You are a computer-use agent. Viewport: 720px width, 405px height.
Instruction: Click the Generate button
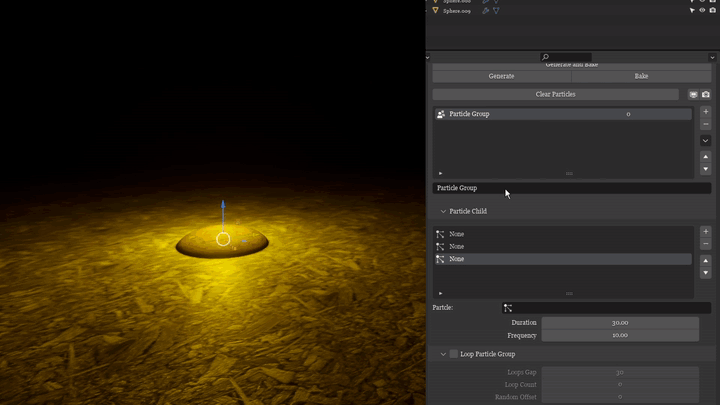[x=501, y=76]
